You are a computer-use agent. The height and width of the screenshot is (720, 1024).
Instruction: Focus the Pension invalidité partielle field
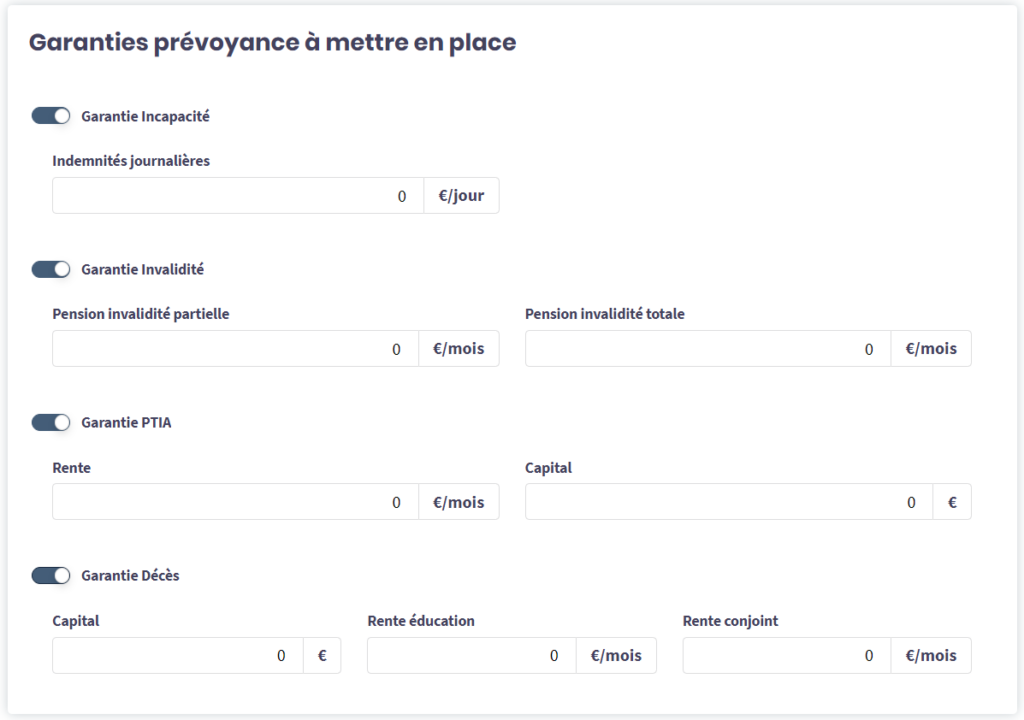point(235,349)
